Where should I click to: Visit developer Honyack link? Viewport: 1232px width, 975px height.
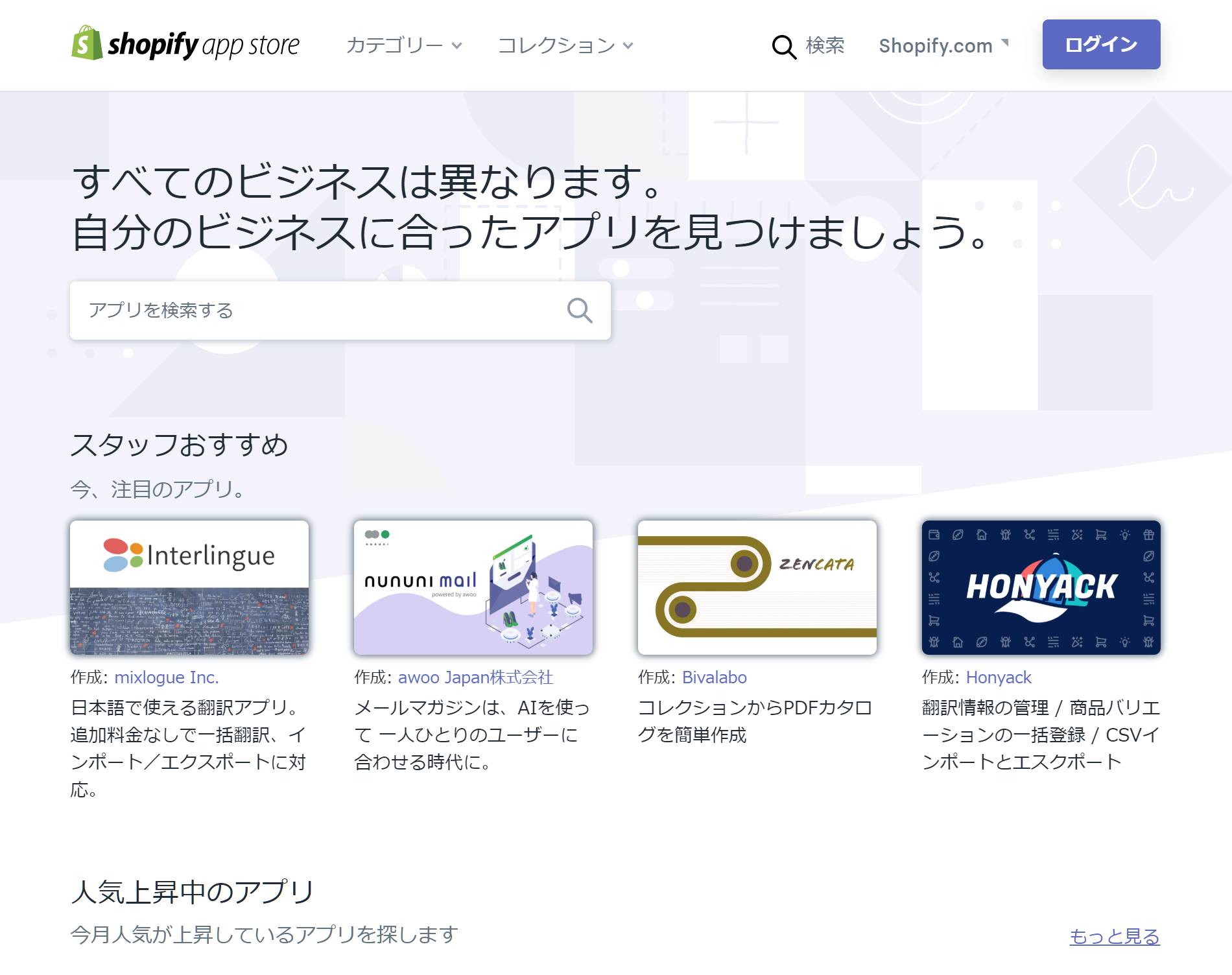pos(999,677)
